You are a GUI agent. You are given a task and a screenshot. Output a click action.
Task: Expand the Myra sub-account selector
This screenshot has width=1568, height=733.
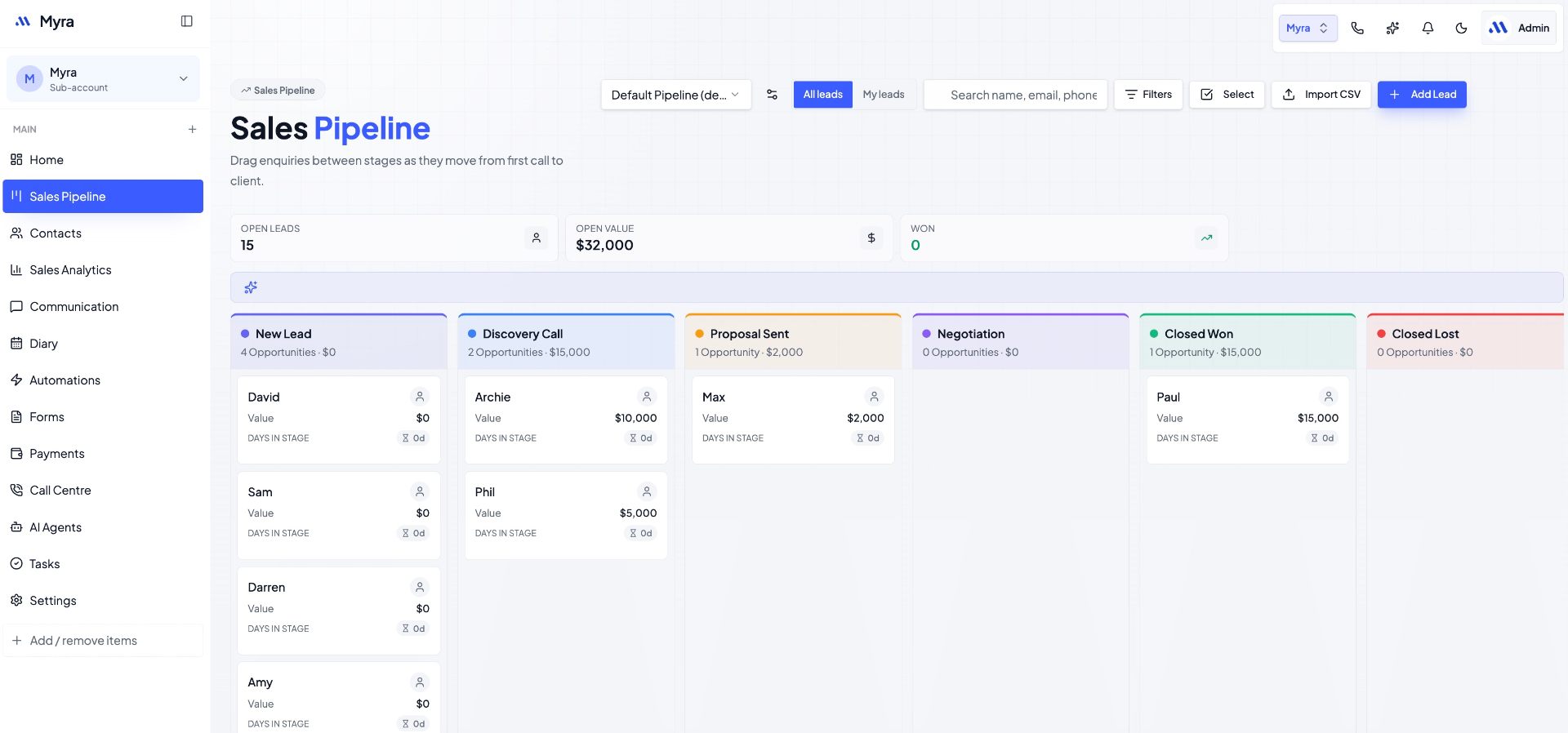click(103, 79)
